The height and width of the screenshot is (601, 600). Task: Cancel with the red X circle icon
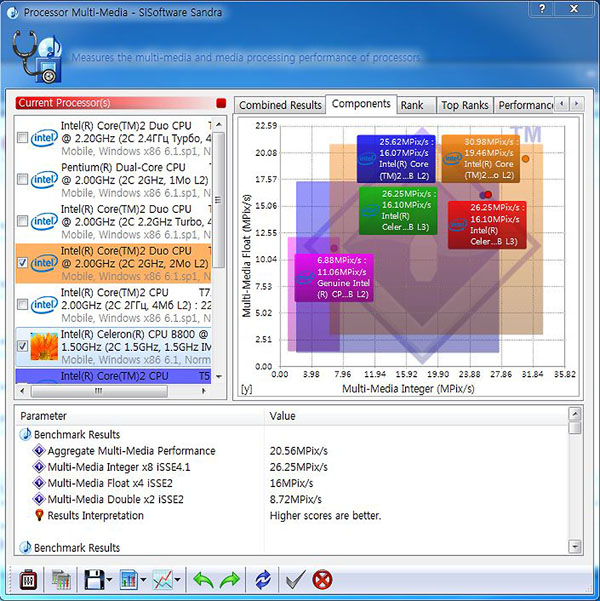pos(322,580)
